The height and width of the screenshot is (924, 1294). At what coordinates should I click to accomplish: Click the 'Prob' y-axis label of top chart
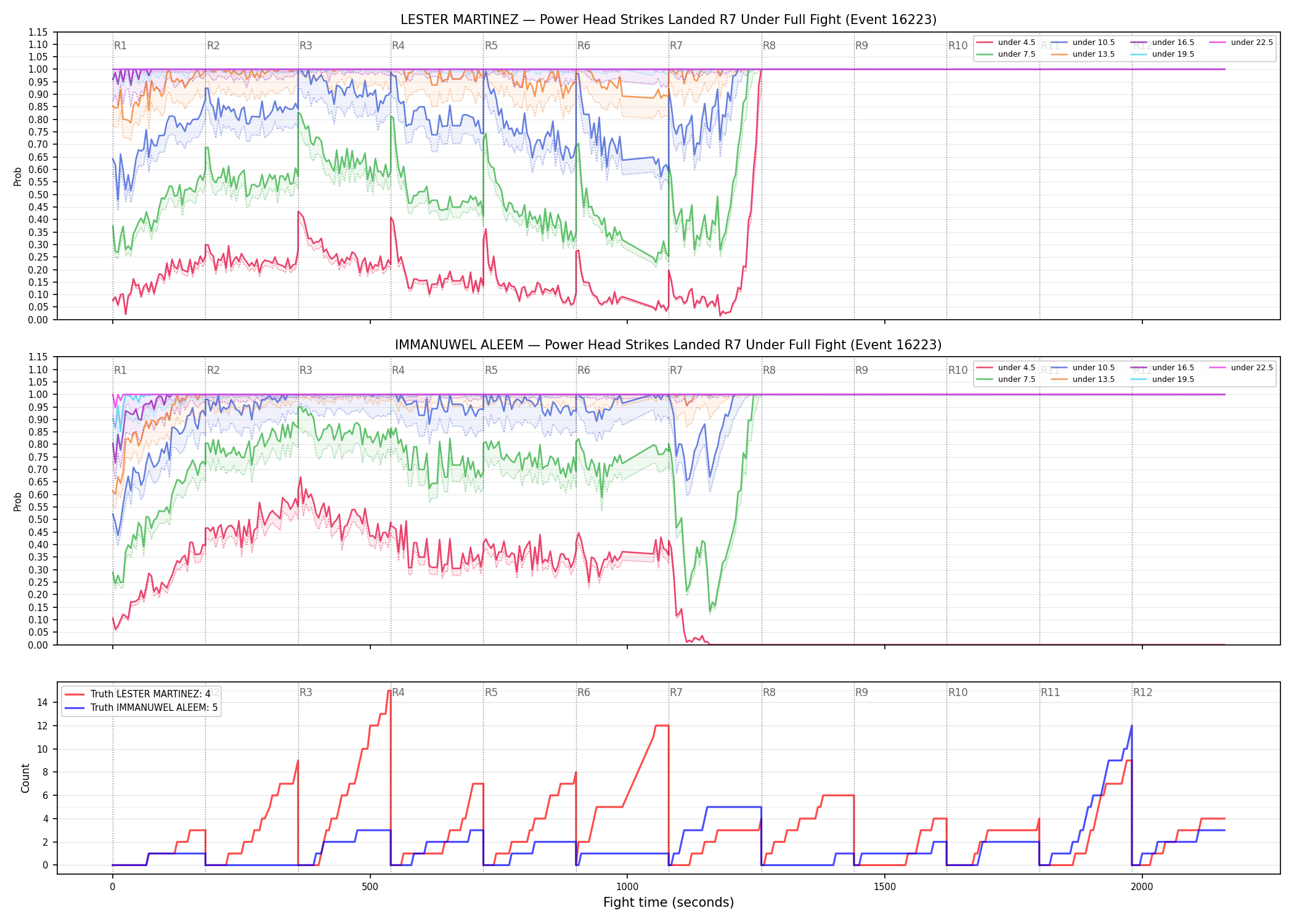coord(18,176)
